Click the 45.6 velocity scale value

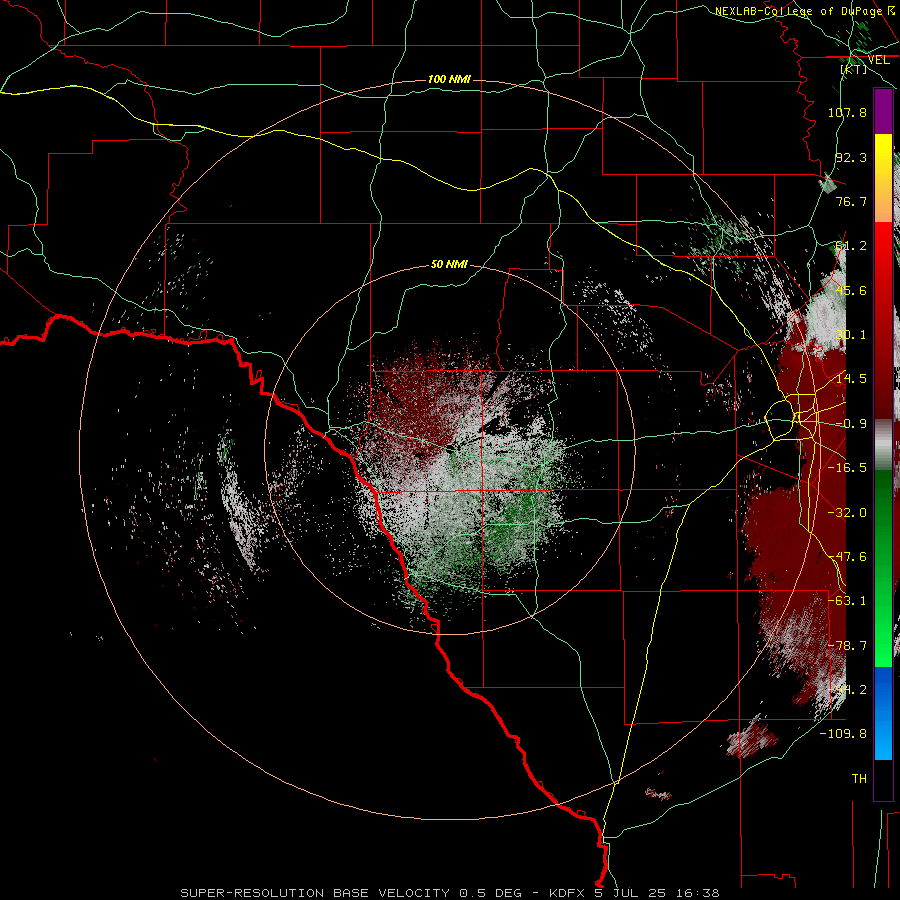851,290
